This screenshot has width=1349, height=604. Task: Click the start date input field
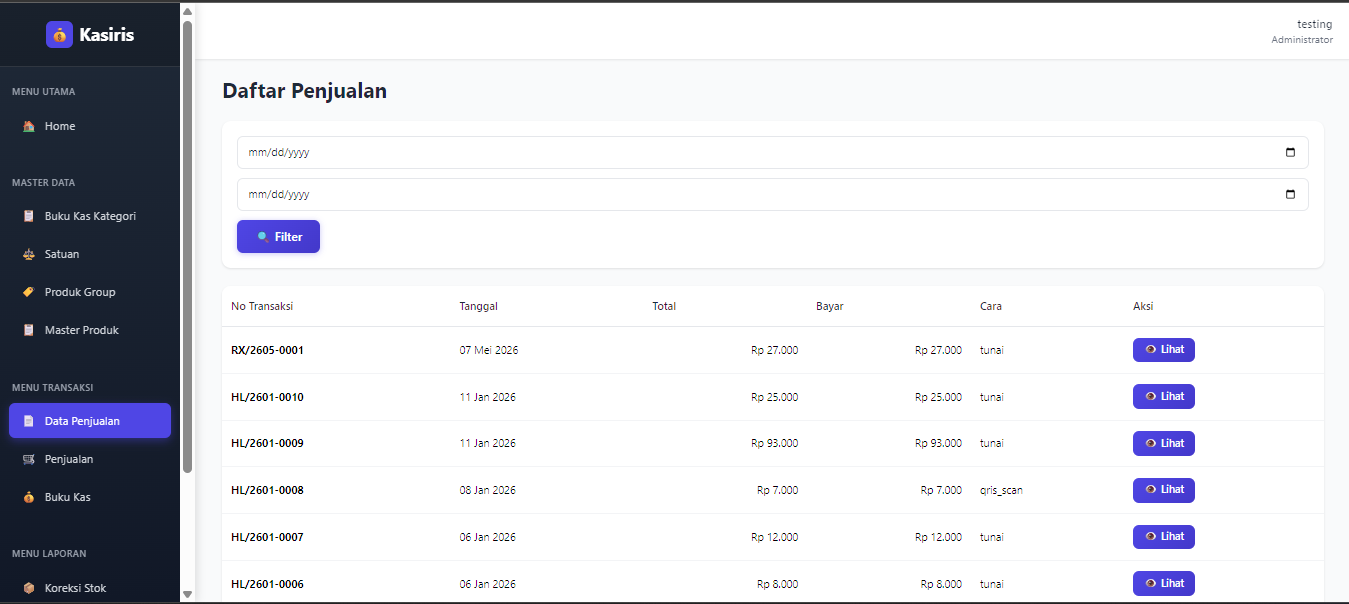point(772,153)
